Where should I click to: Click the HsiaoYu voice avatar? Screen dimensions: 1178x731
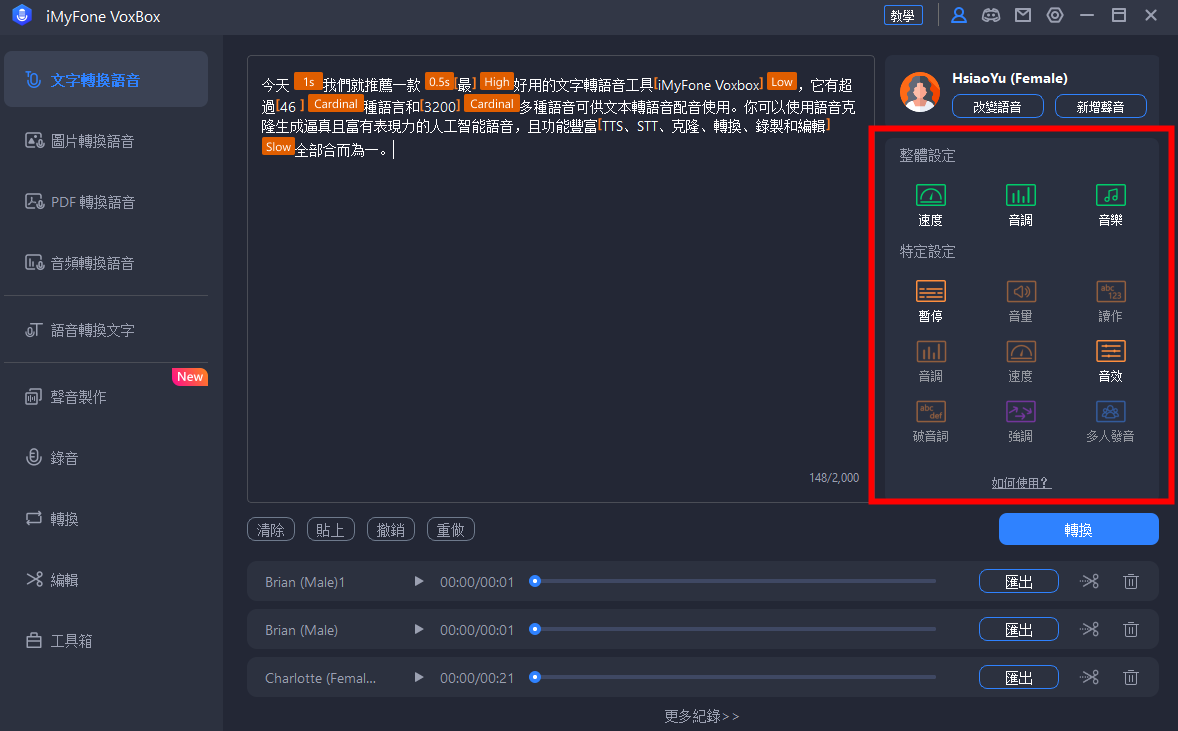coord(920,92)
